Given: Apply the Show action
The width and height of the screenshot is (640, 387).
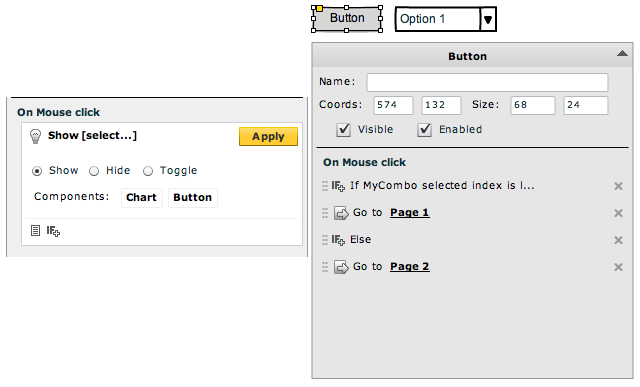Looking at the screenshot, I should point(268,136).
